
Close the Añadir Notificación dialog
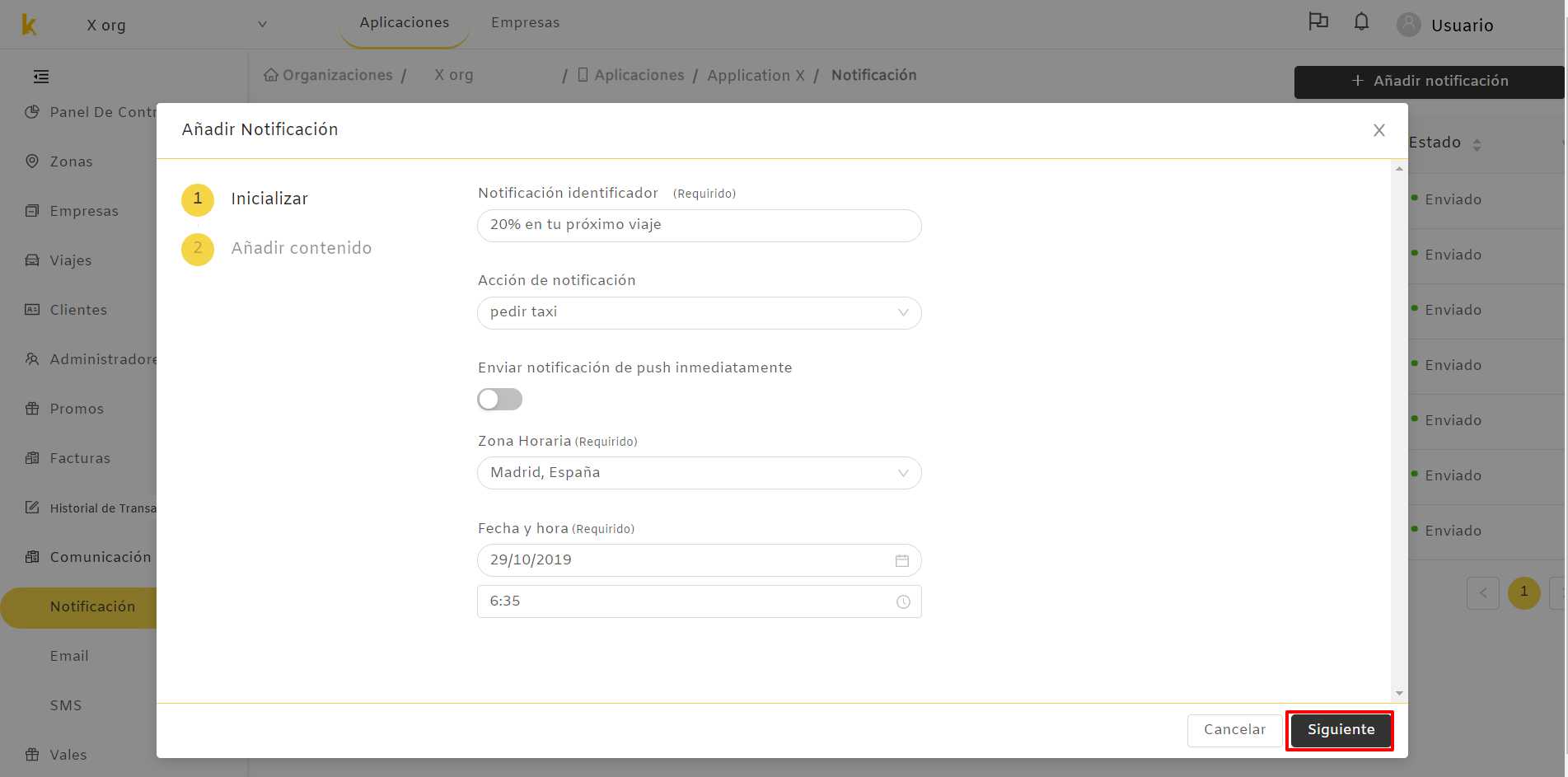pyautogui.click(x=1379, y=130)
